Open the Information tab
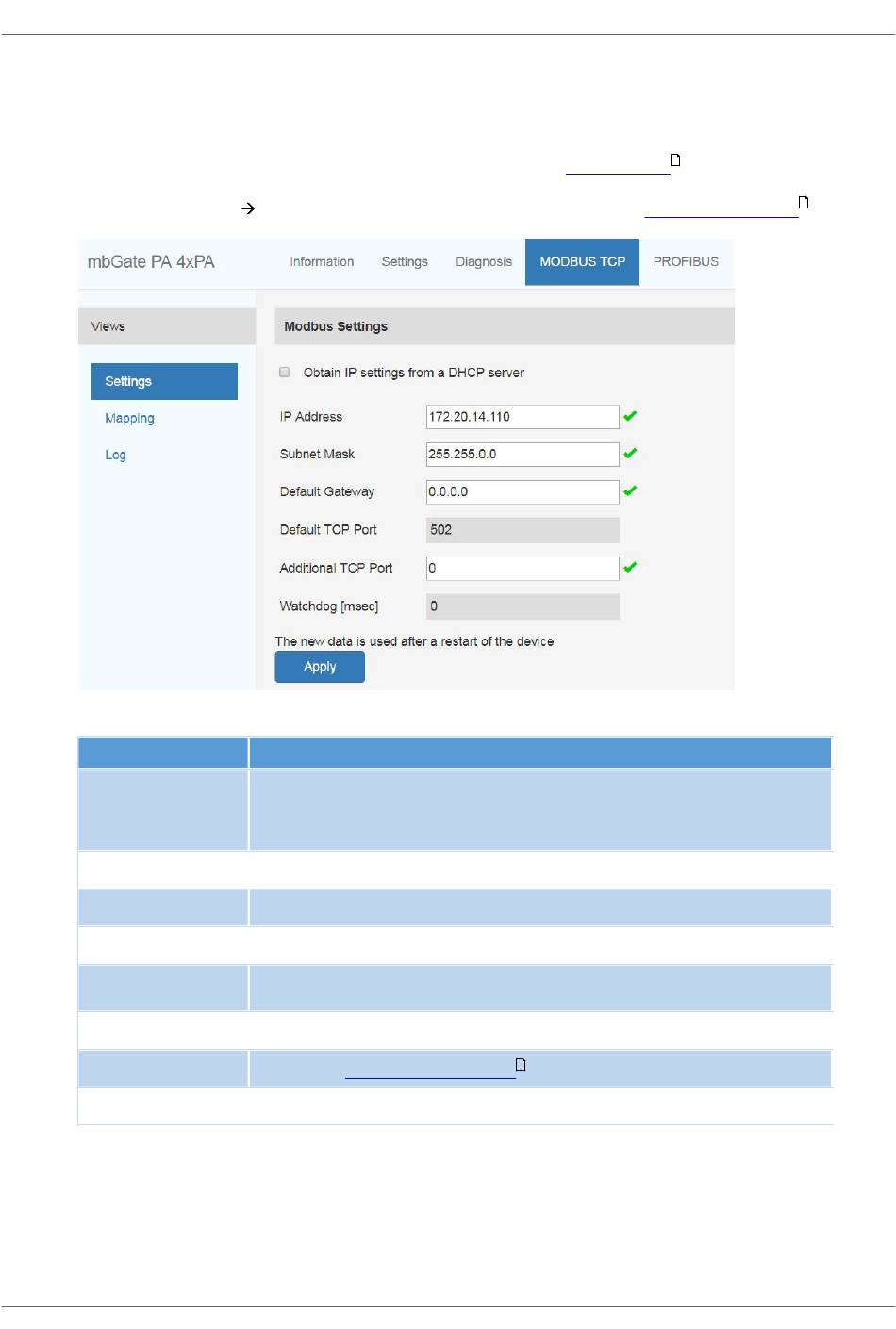Image resolution: width=896 pixels, height=1329 pixels. point(322,262)
